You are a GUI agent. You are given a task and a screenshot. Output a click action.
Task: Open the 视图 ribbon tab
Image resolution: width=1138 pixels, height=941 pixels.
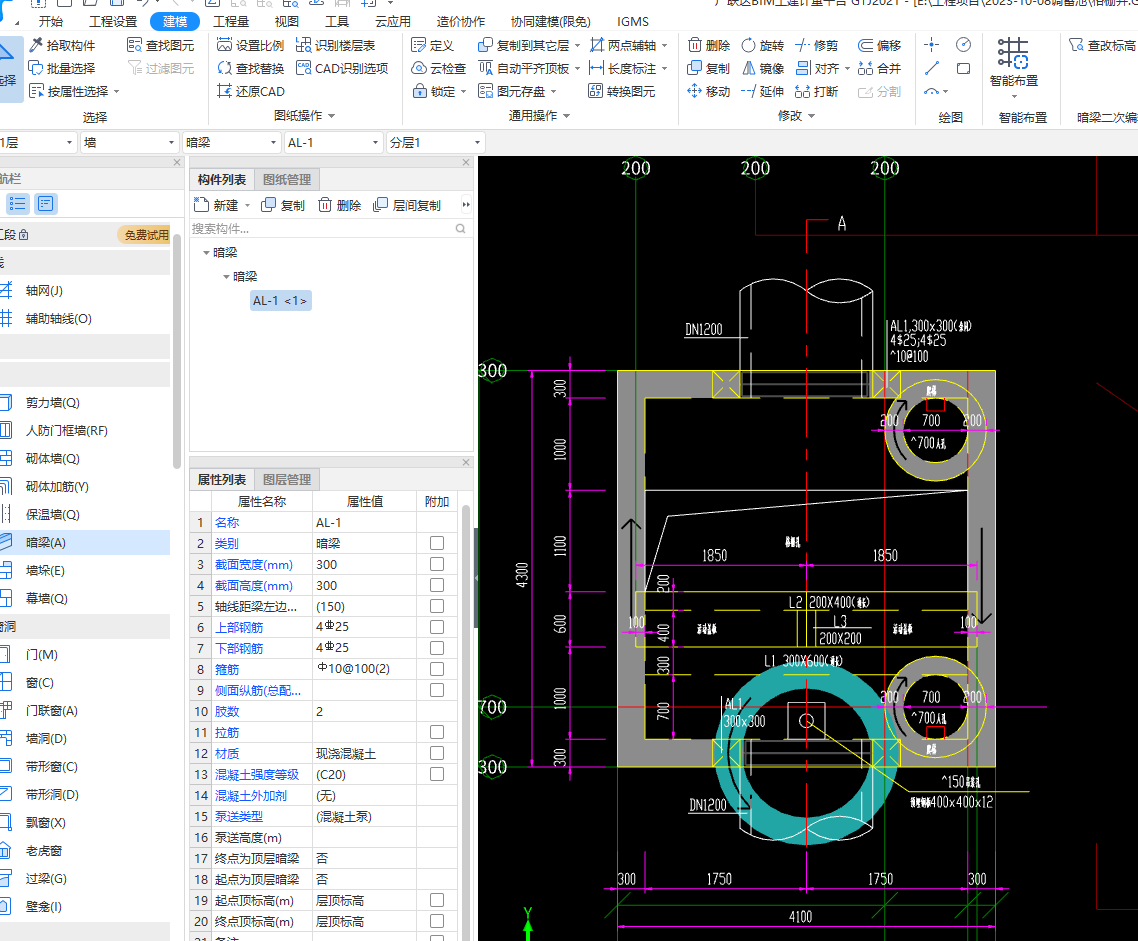(x=286, y=21)
